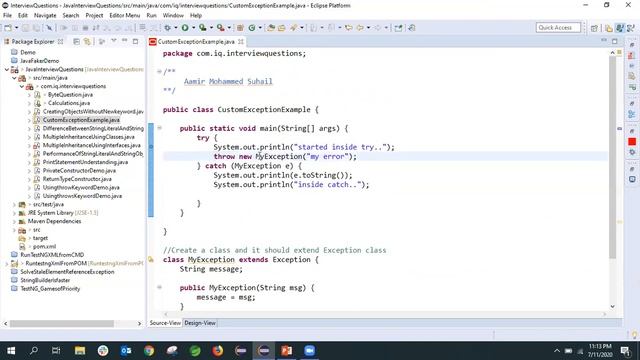Open the Package Explorer View Menu arrow

[114, 41]
